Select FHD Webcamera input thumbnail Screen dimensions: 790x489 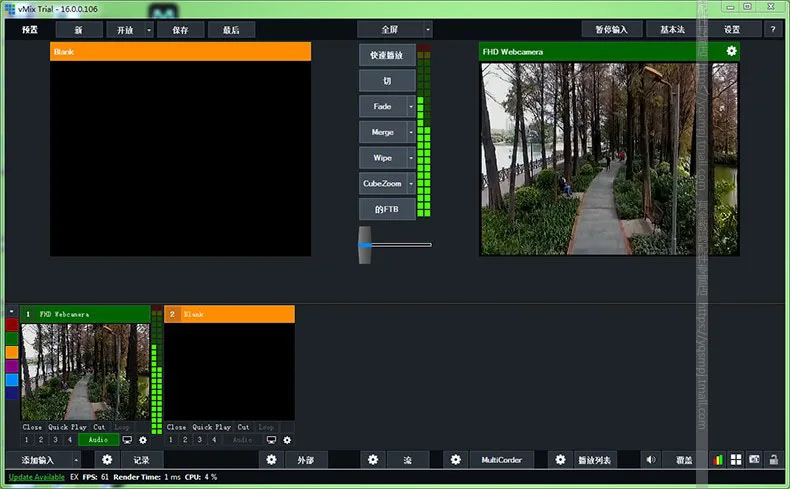[x=85, y=372]
